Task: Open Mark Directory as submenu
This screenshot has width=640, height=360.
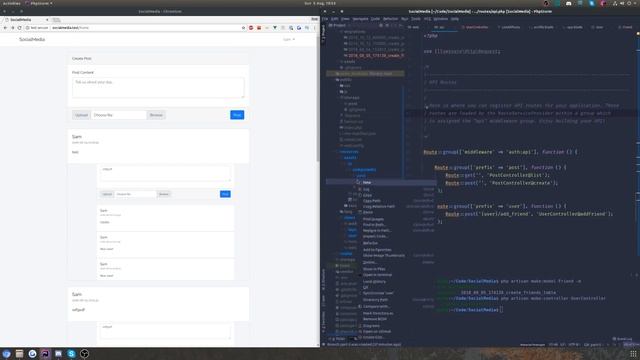Action: pyautogui.click(x=396, y=313)
